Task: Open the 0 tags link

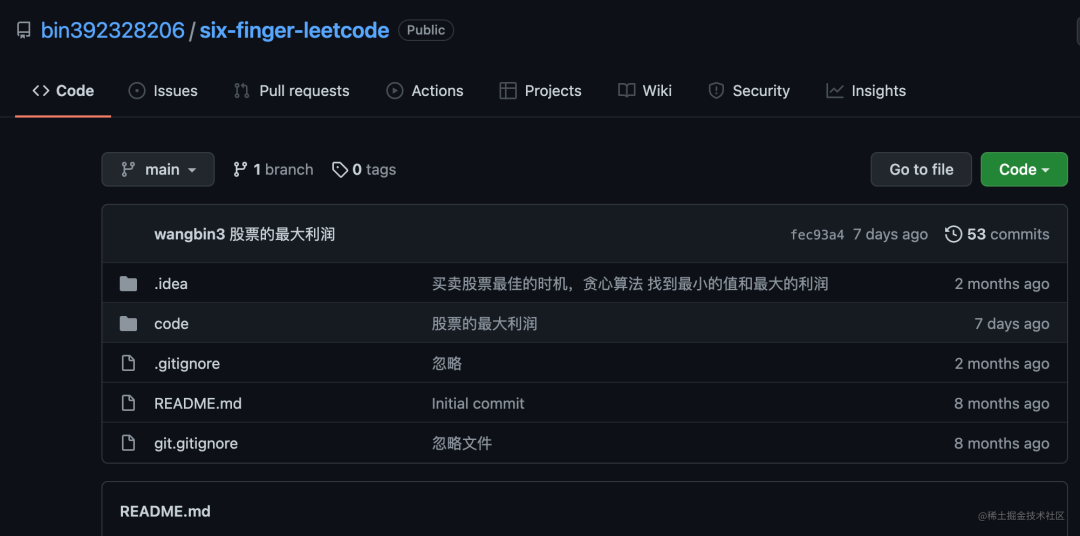Action: 364,169
